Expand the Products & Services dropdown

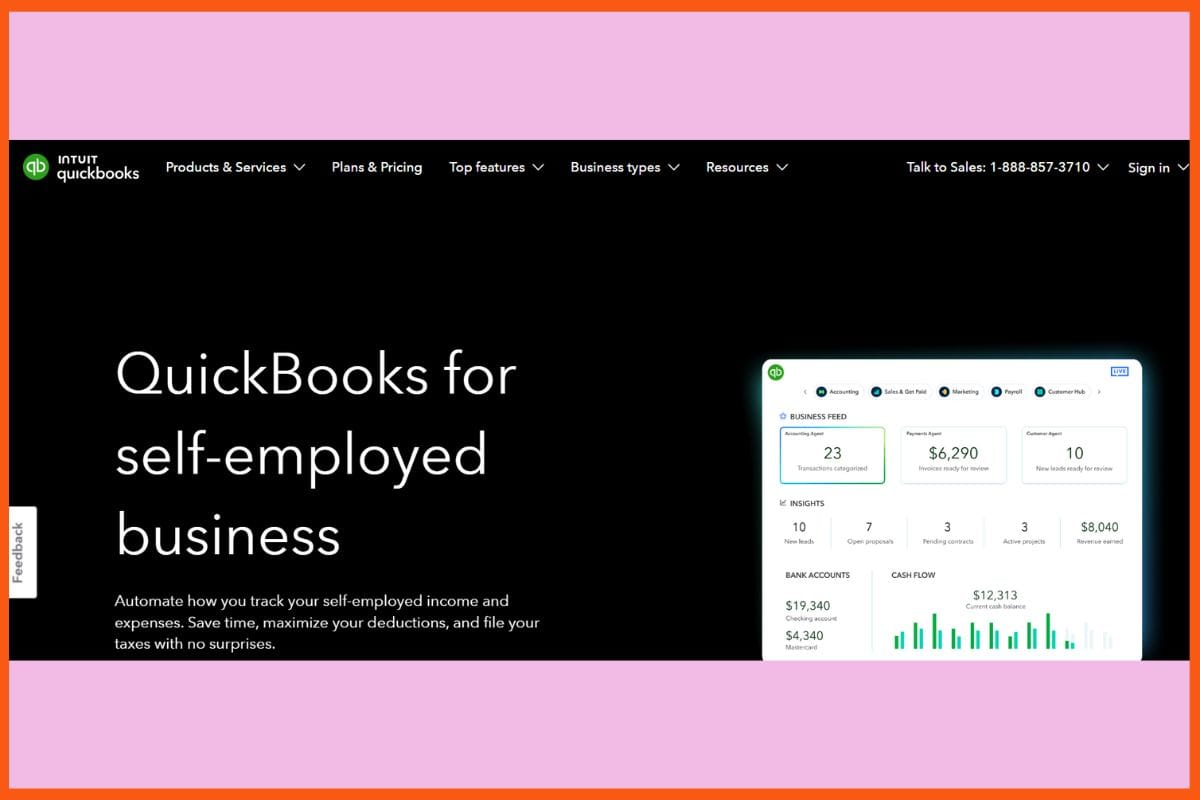point(235,167)
